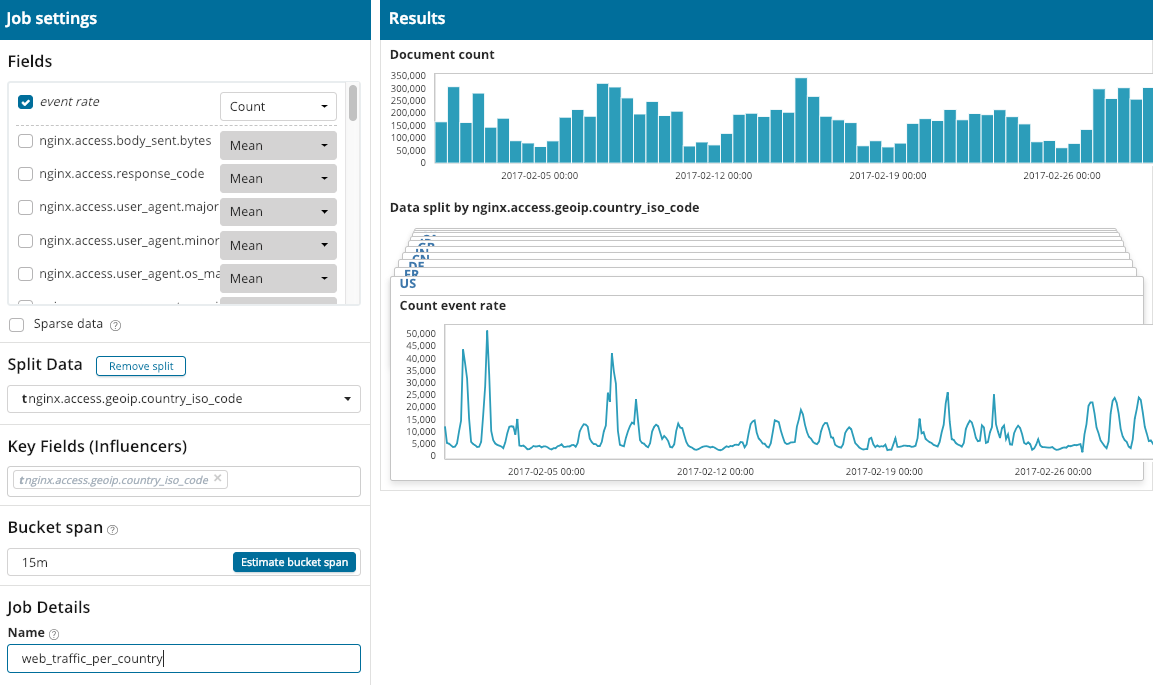Remove the country_iso_code influencer tag
This screenshot has height=685, width=1158.
tap(217, 478)
